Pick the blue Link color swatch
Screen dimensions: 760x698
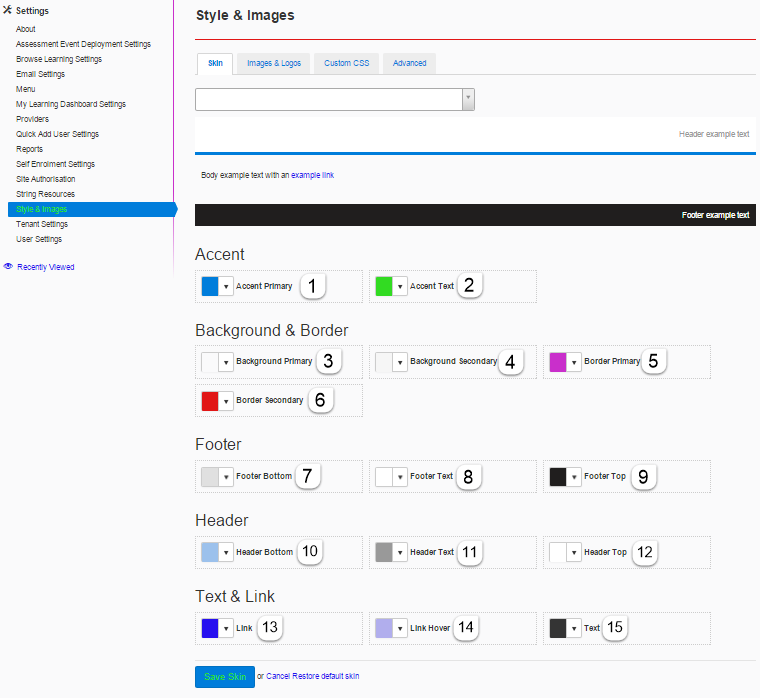click(210, 628)
